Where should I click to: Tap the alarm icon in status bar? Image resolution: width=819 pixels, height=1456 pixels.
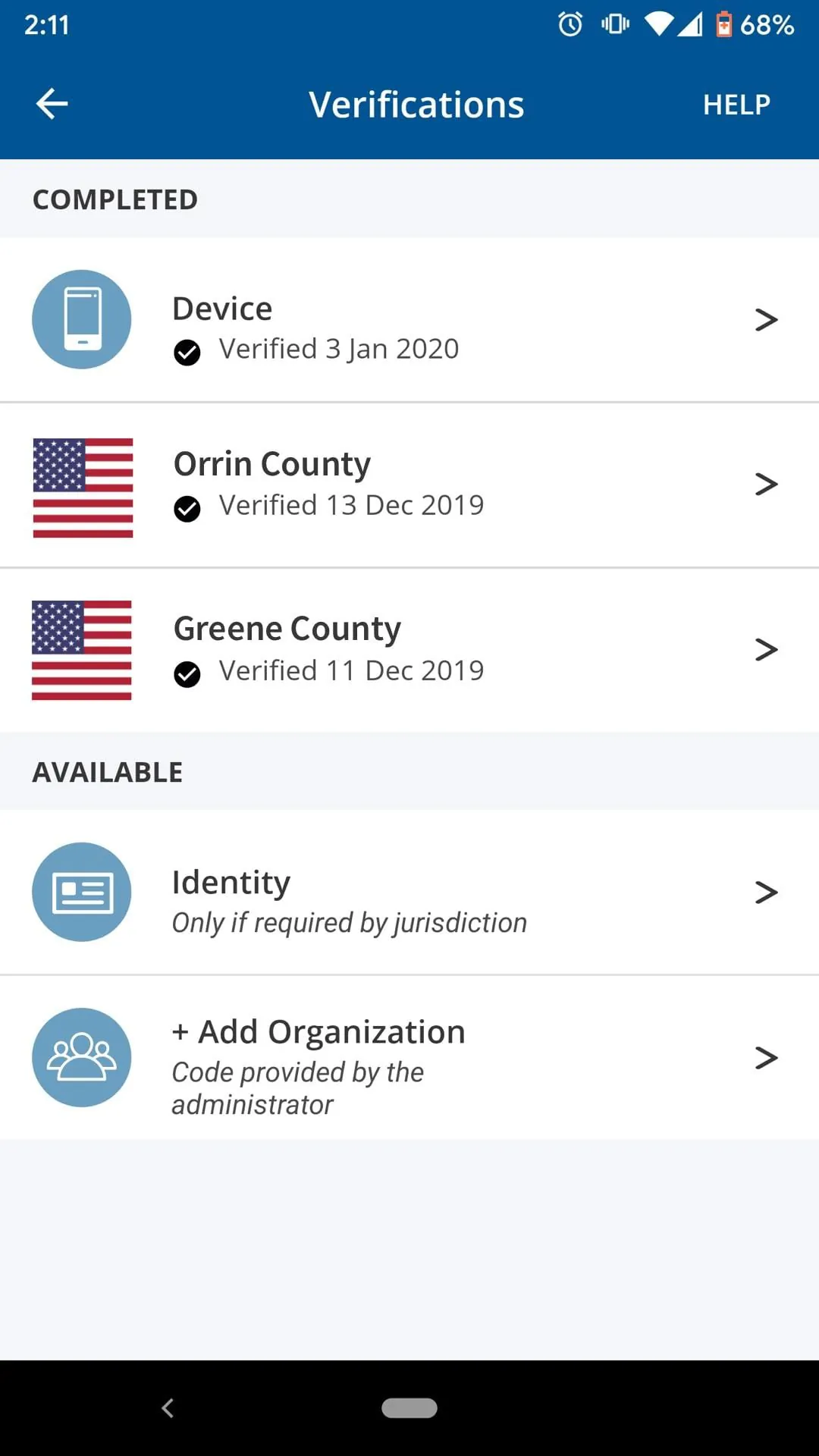coord(570,25)
